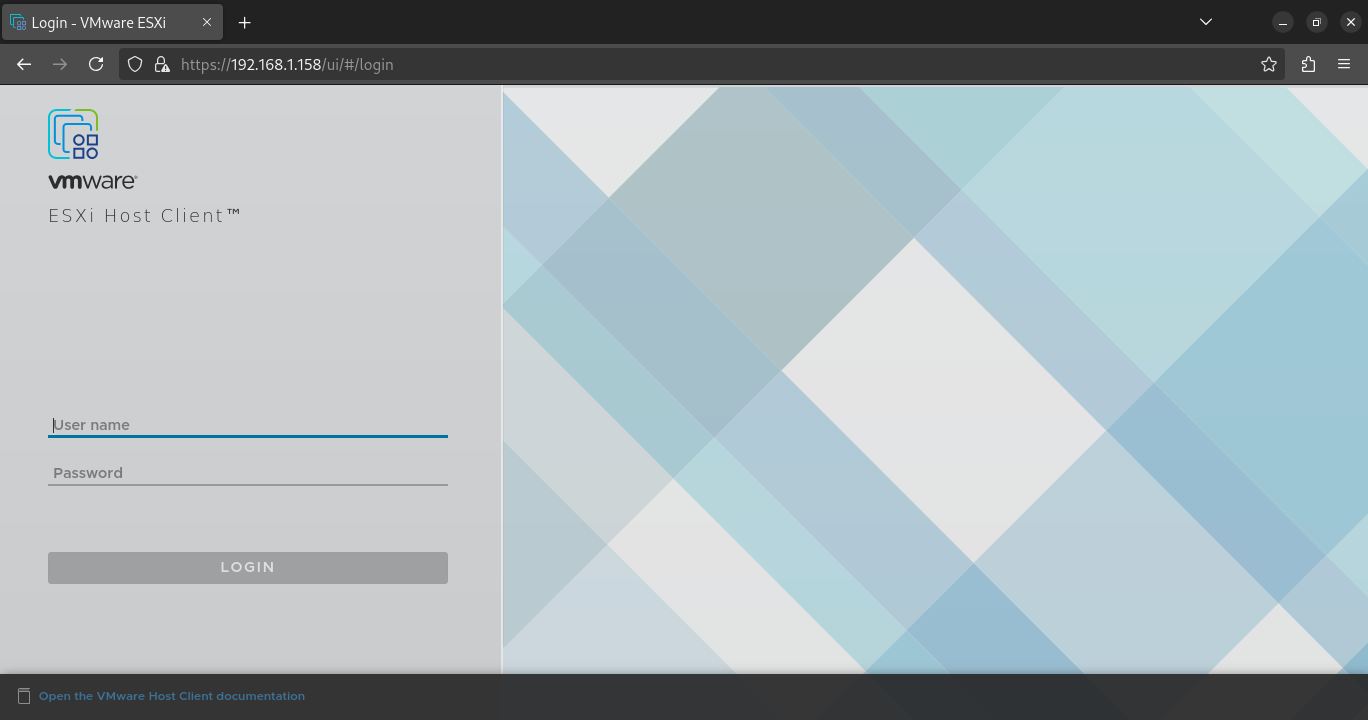Expand the list all tabs chevron

[x=1206, y=22]
